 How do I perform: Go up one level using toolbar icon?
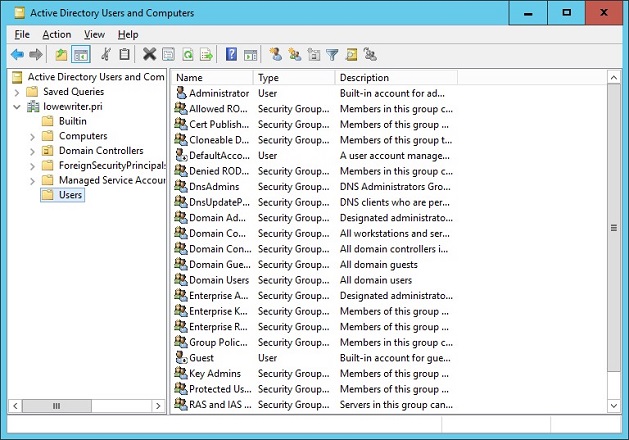(x=62, y=54)
